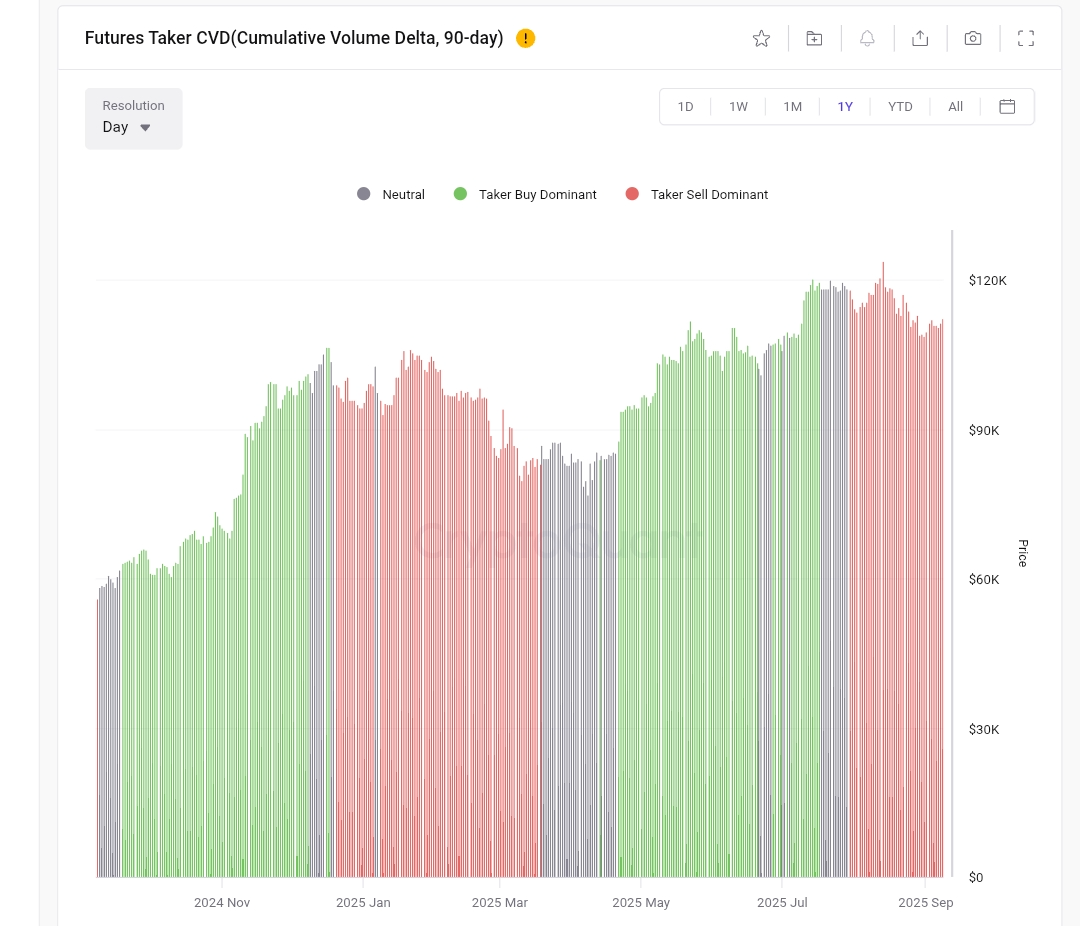Select the All time range tab
The height and width of the screenshot is (926, 1080).
point(955,106)
